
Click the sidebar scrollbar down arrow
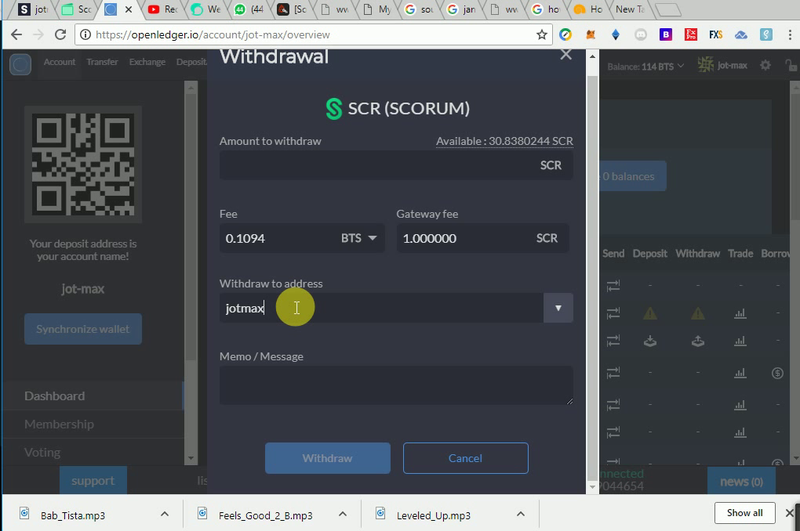coord(191,458)
